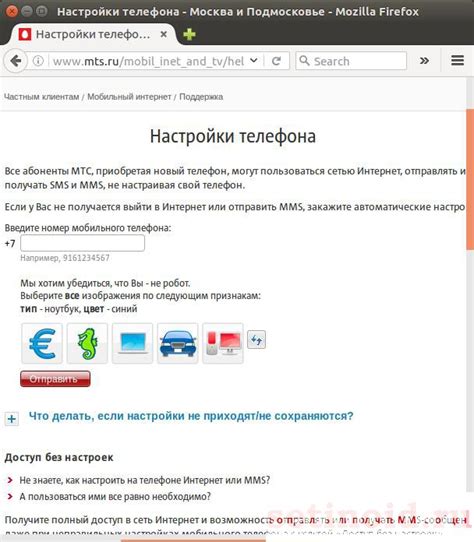
Task: Open site identity info icon
Action: click(38, 61)
